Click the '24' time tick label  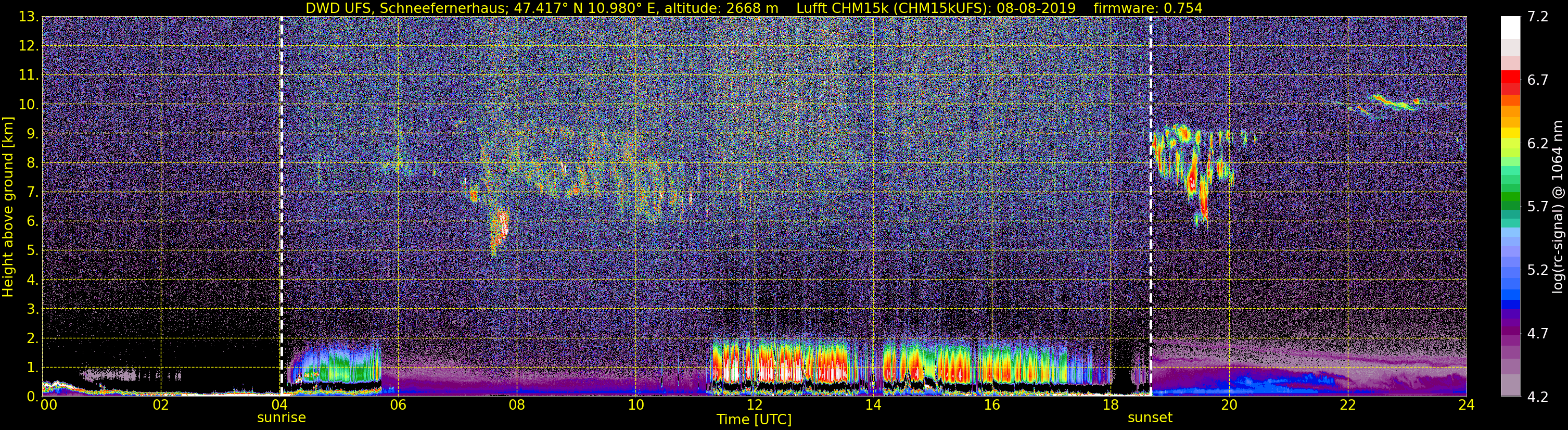pyautogui.click(x=1467, y=405)
